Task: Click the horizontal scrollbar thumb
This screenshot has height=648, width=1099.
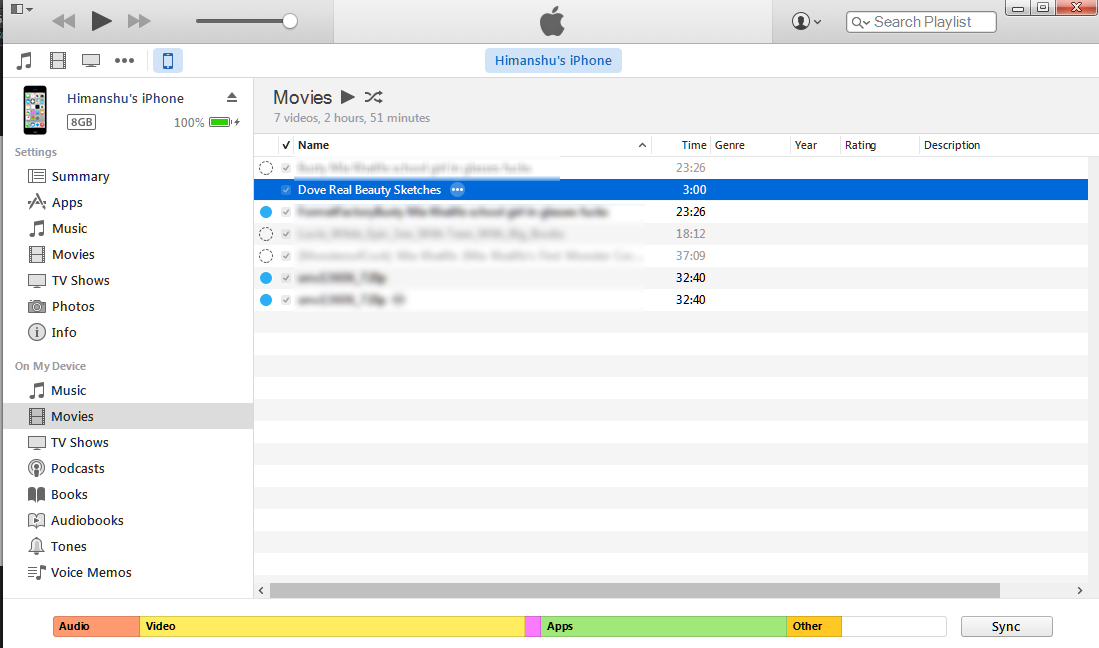Action: pyautogui.click(x=635, y=591)
